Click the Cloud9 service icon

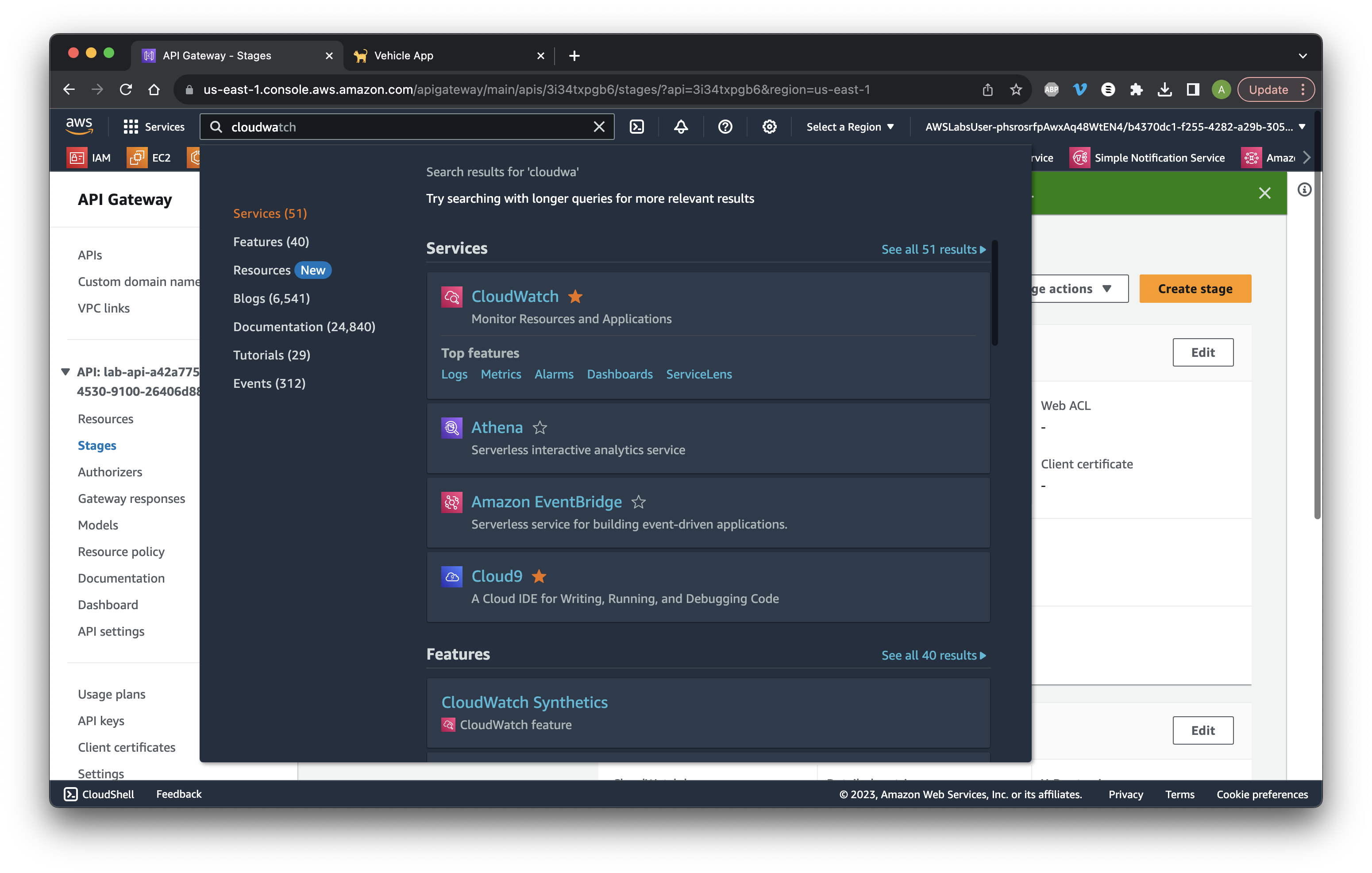click(452, 577)
